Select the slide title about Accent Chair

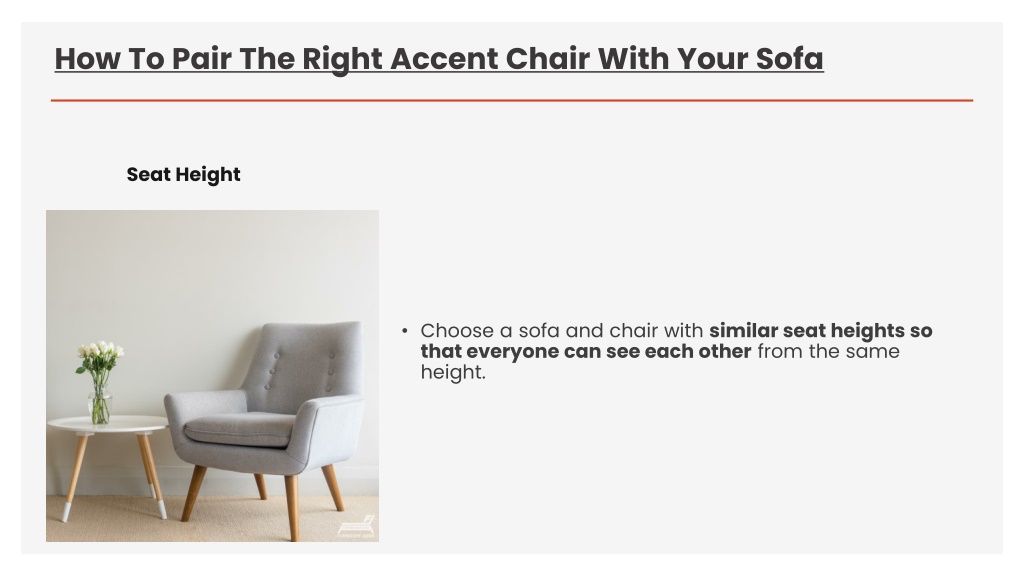[x=439, y=59]
